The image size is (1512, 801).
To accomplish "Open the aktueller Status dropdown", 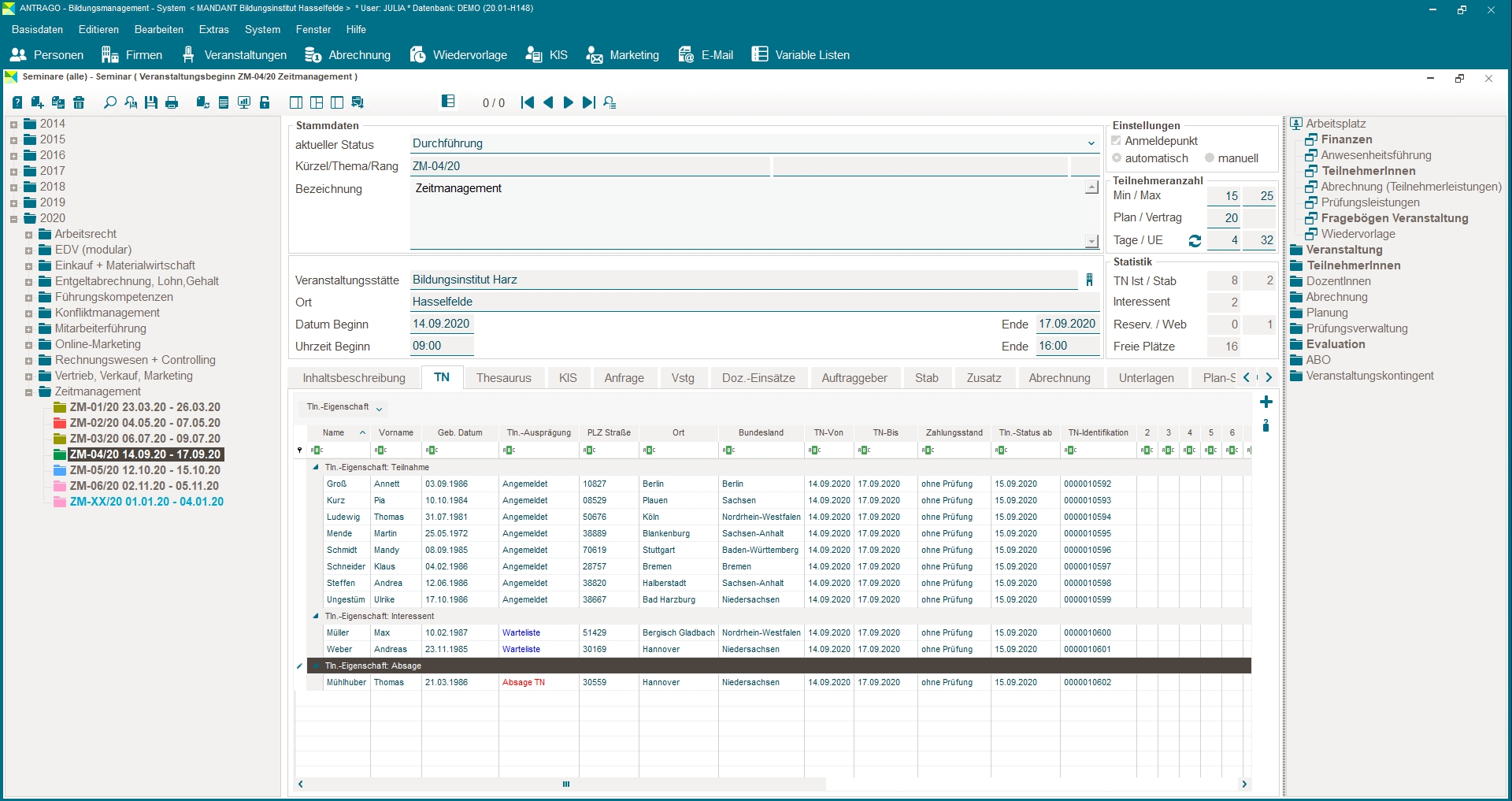I will coord(1091,143).
